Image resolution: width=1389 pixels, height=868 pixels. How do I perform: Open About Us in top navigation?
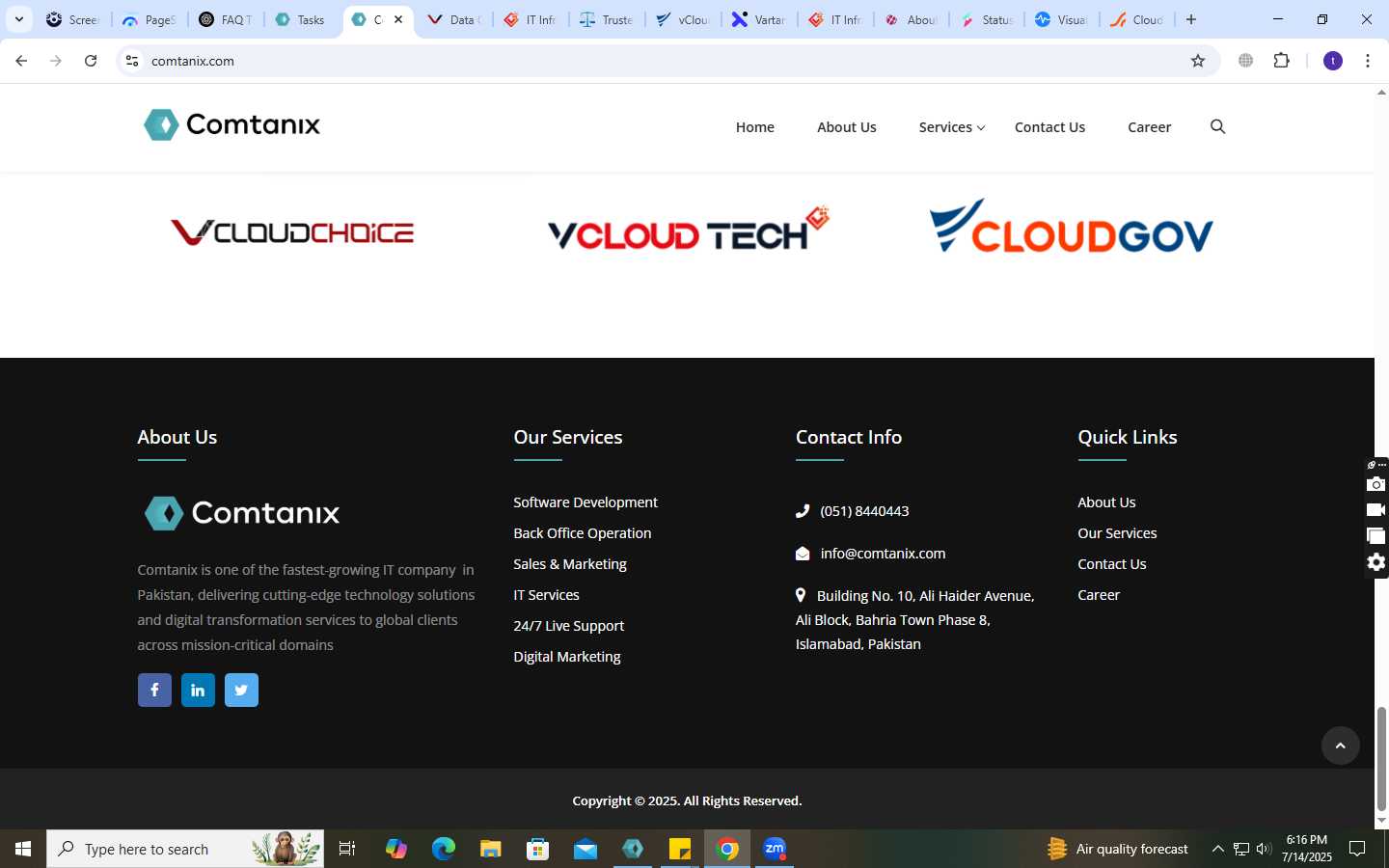(846, 127)
